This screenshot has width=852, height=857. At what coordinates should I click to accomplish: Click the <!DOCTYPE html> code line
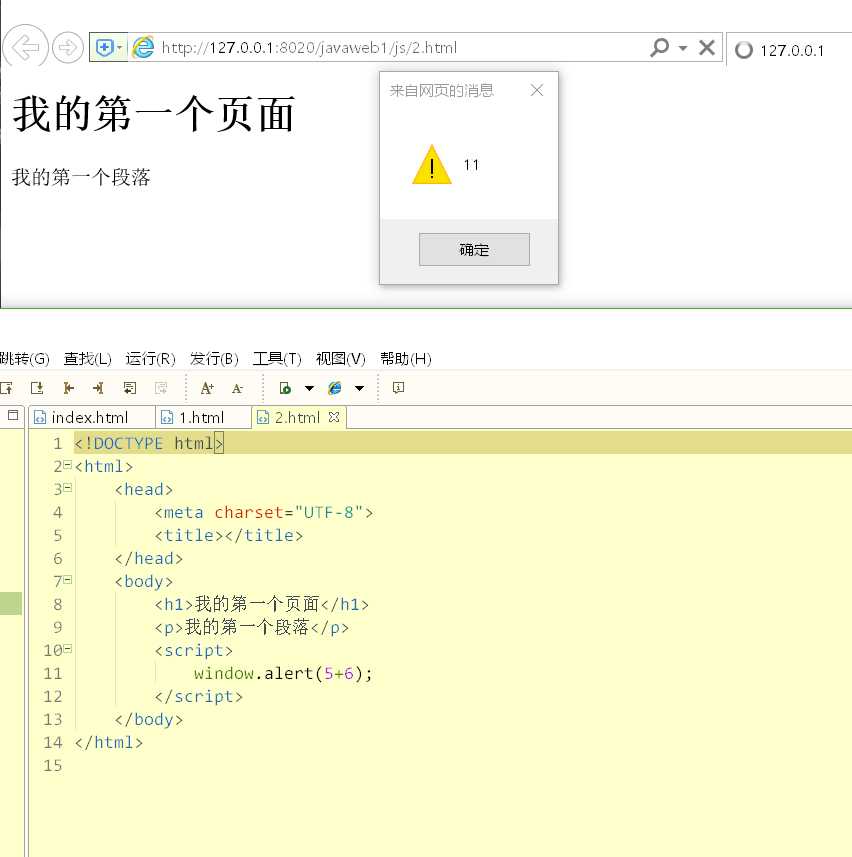coord(149,443)
